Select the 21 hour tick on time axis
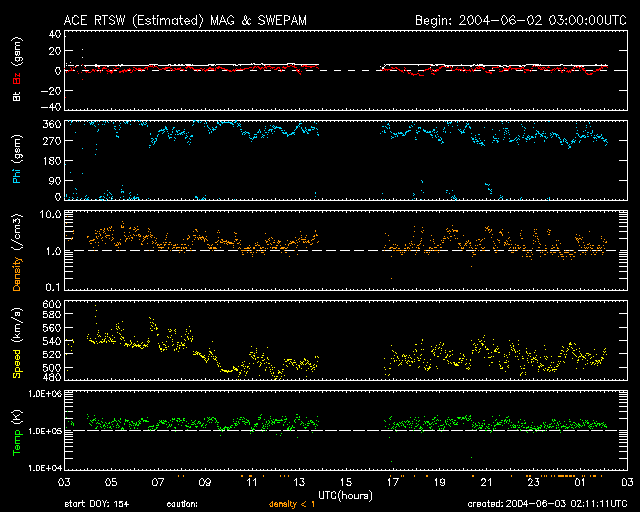 pos(486,482)
